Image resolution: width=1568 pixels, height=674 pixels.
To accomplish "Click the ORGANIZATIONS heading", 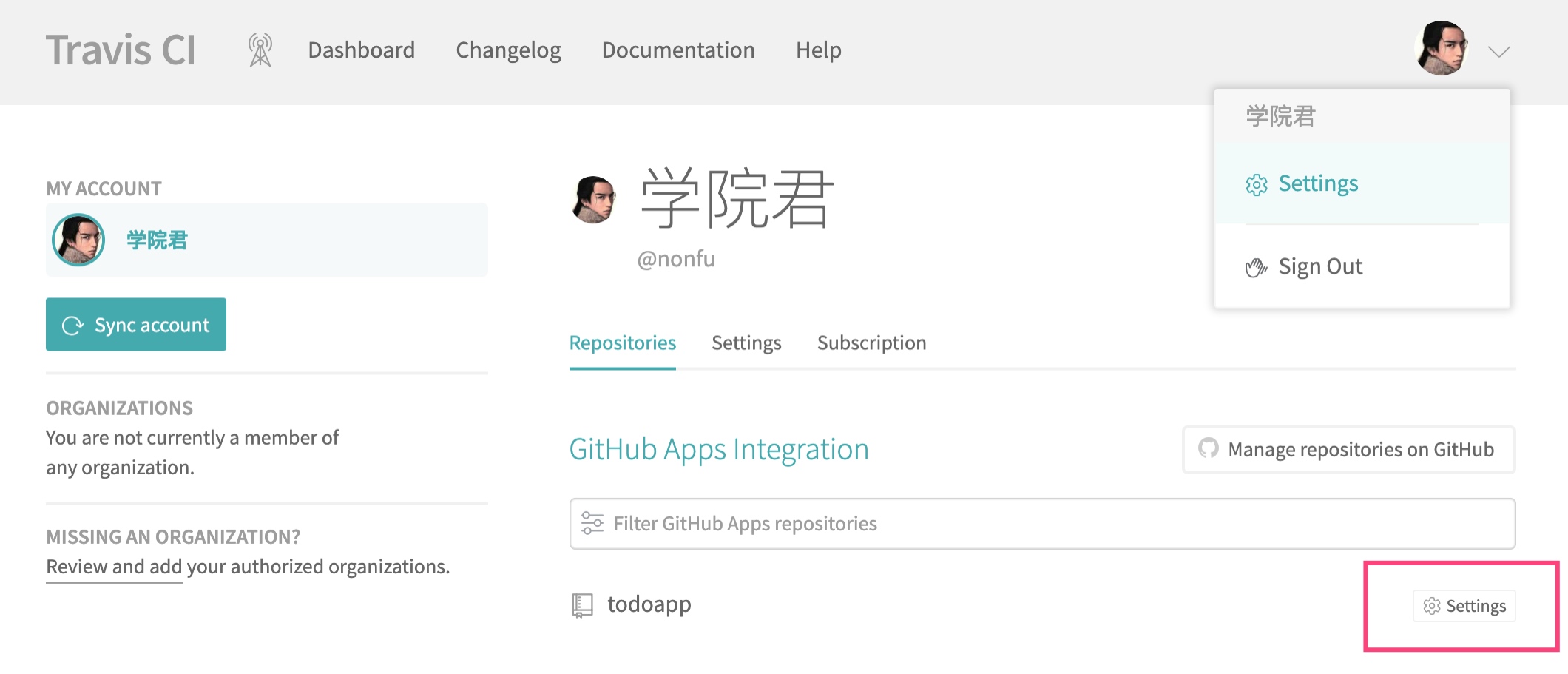I will click(119, 408).
